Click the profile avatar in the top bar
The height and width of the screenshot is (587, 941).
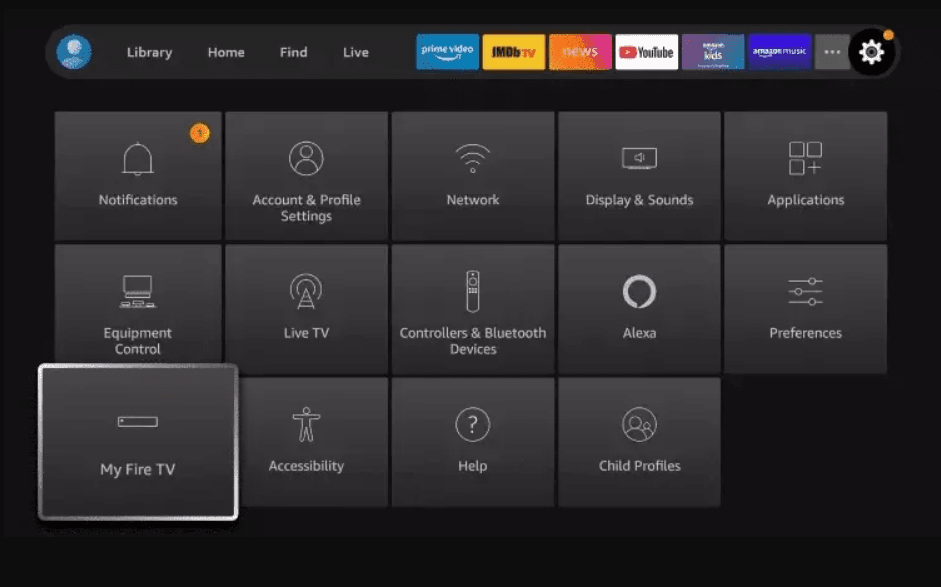(72, 51)
